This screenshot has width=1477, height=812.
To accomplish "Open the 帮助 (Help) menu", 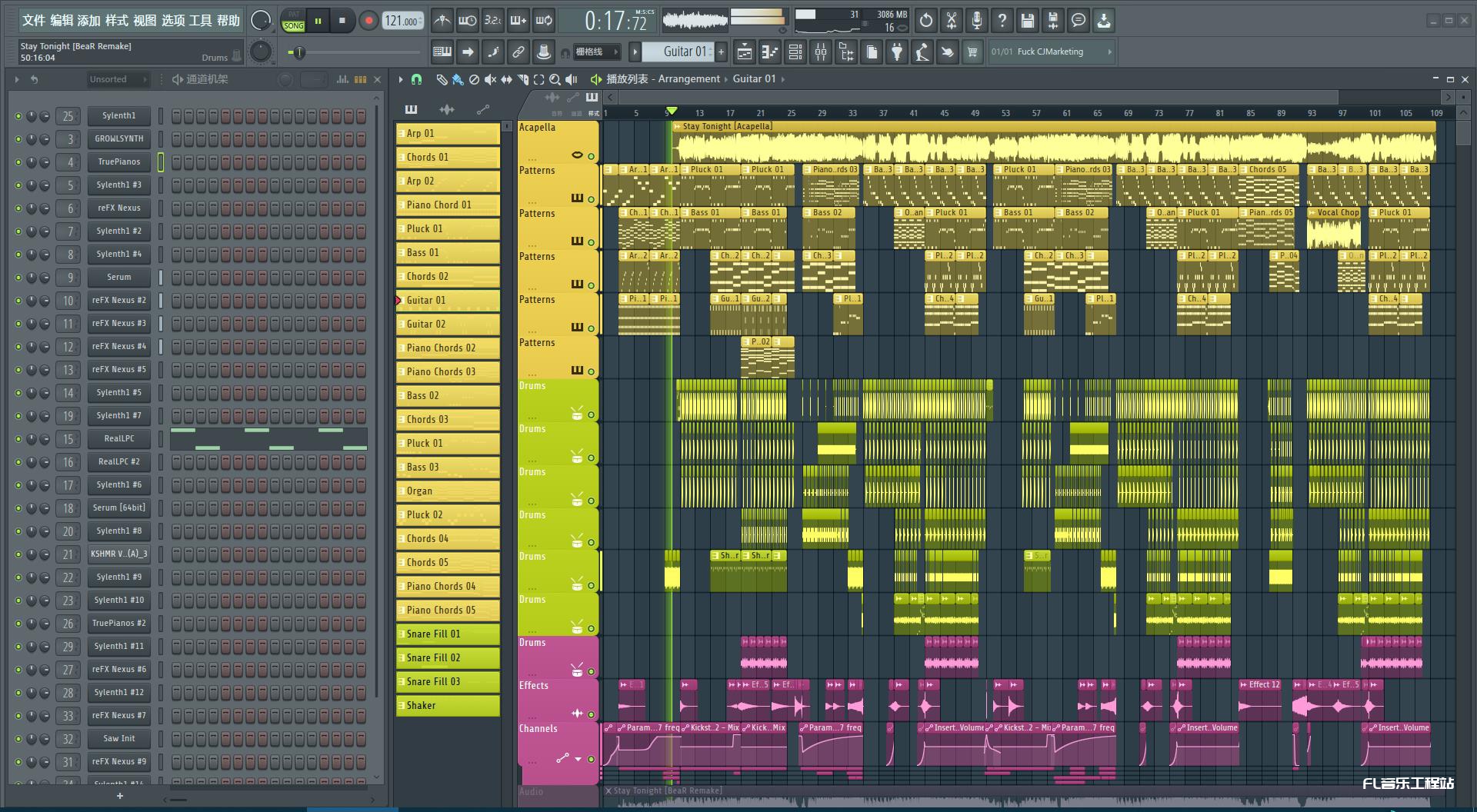I will pos(228,21).
